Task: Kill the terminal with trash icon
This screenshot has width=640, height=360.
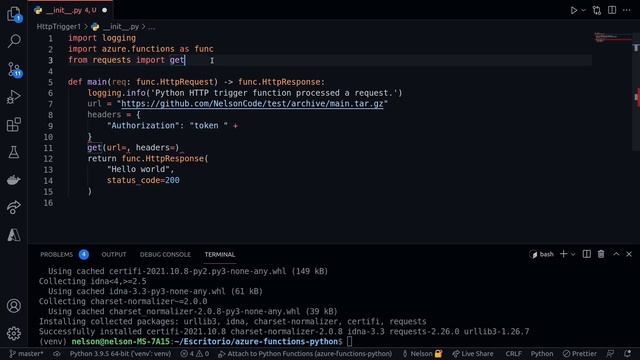Action: point(601,254)
